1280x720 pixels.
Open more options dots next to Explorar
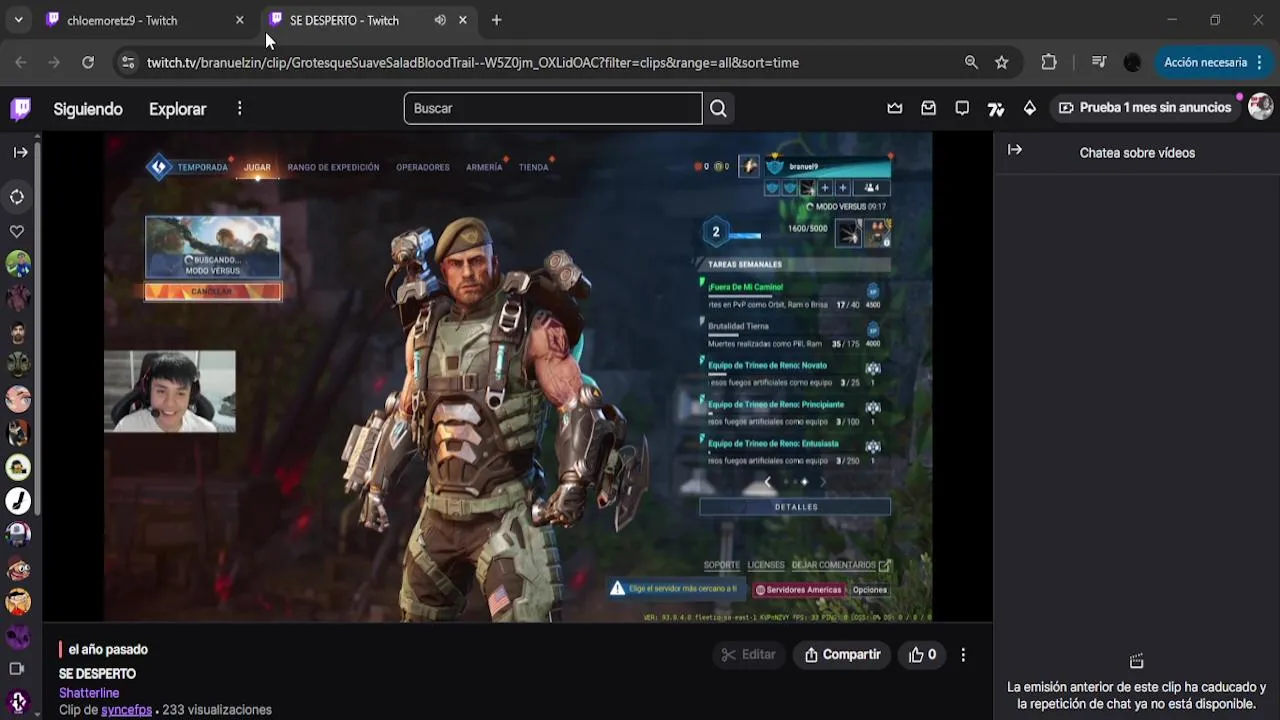[239, 108]
